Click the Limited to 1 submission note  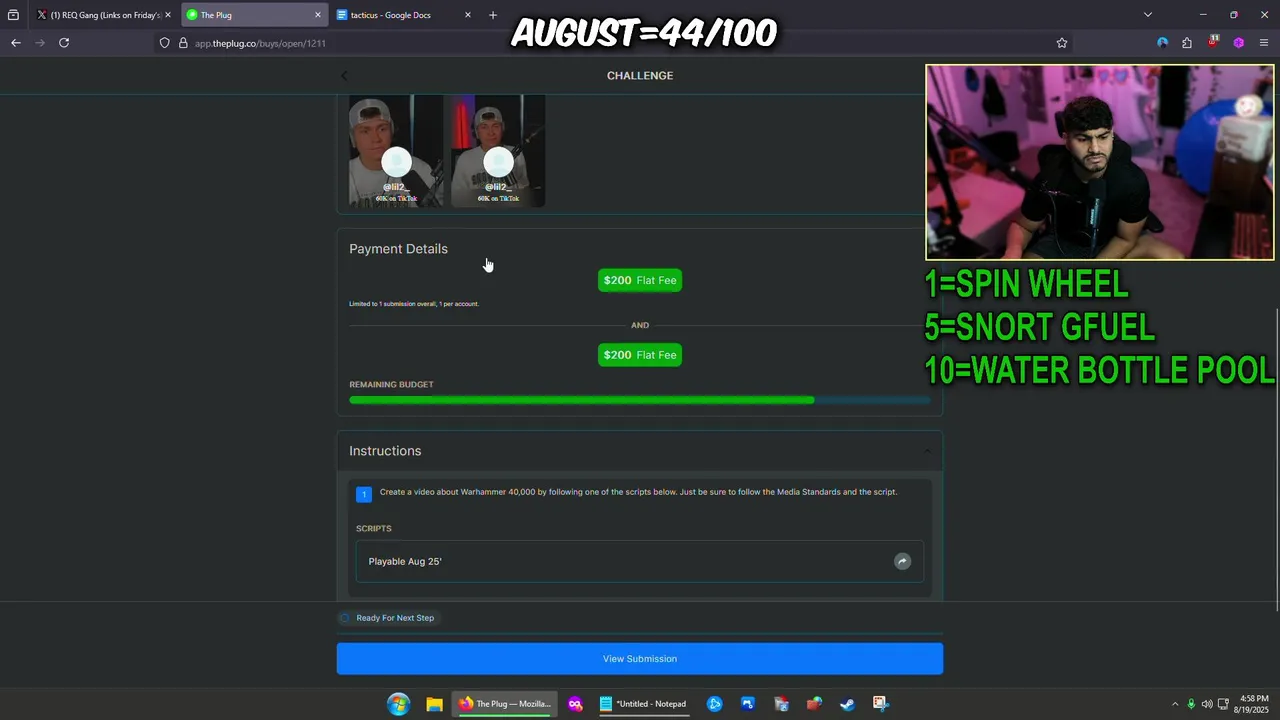click(414, 304)
